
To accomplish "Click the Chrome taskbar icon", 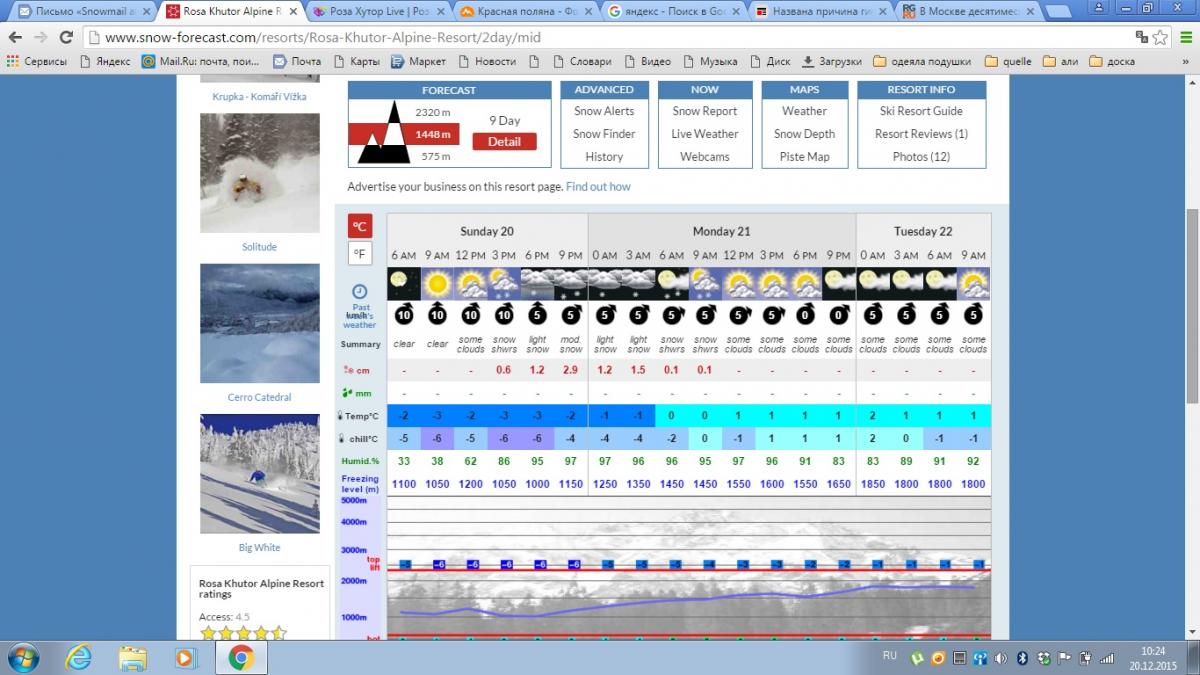I will [x=240, y=658].
